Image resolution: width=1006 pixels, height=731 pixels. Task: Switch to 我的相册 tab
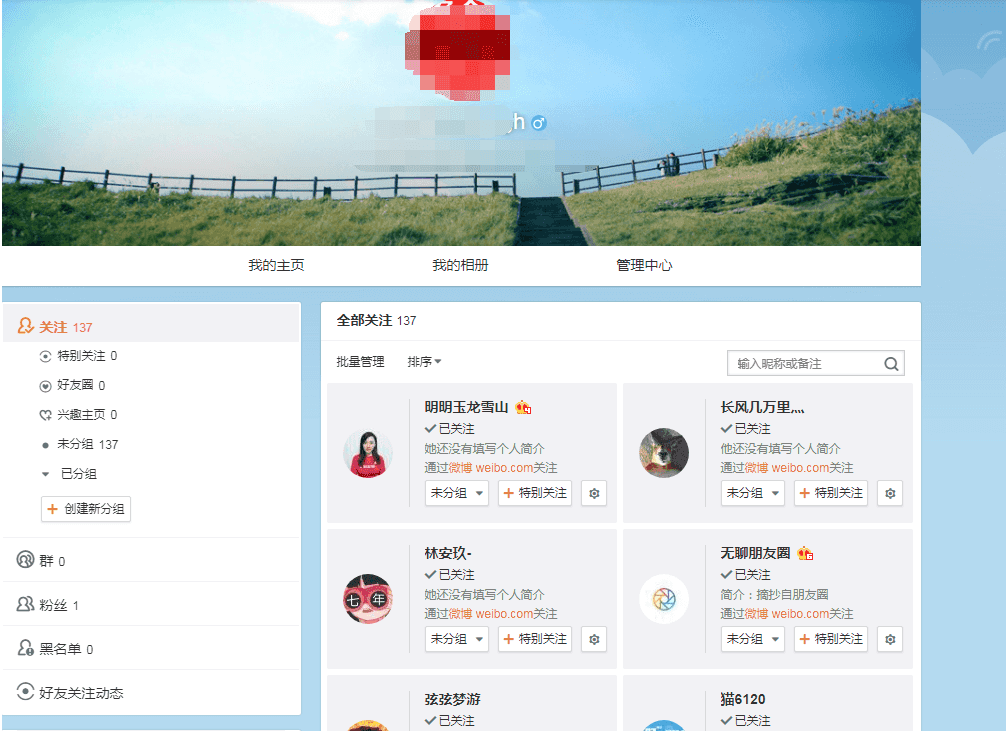pyautogui.click(x=460, y=265)
